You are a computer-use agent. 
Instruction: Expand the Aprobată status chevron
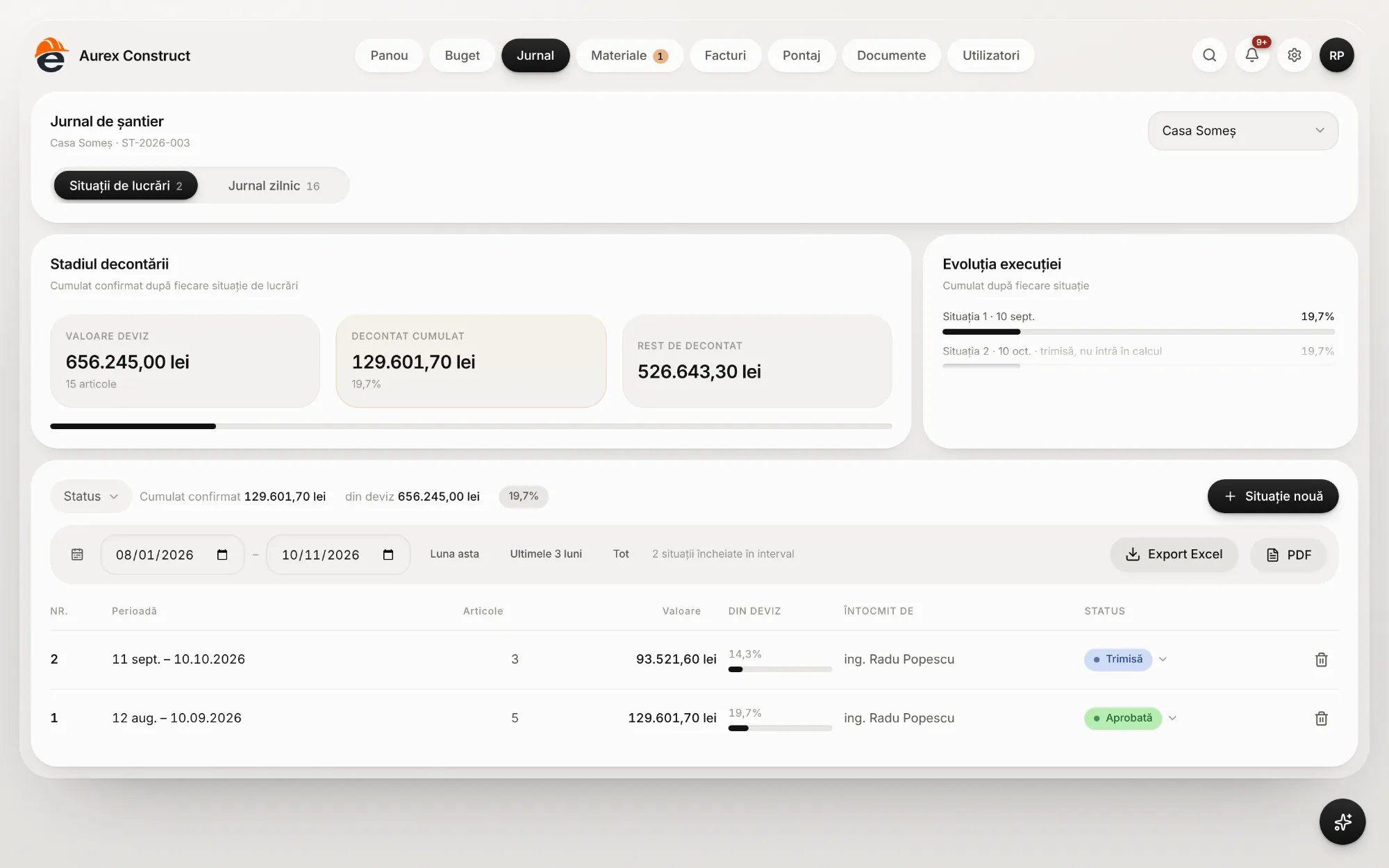click(x=1172, y=718)
